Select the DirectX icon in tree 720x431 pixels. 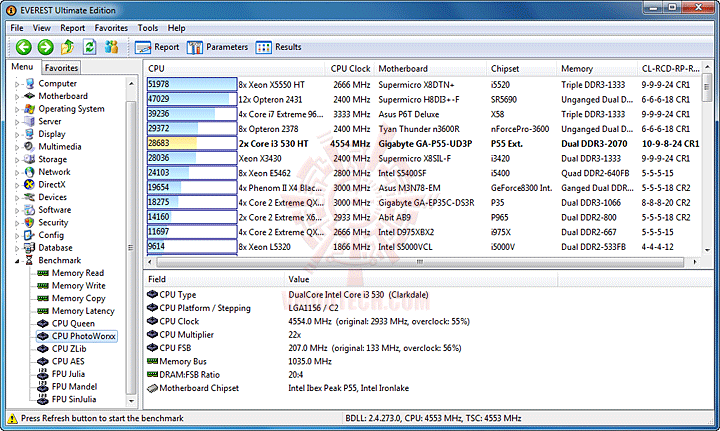pyautogui.click(x=30, y=185)
